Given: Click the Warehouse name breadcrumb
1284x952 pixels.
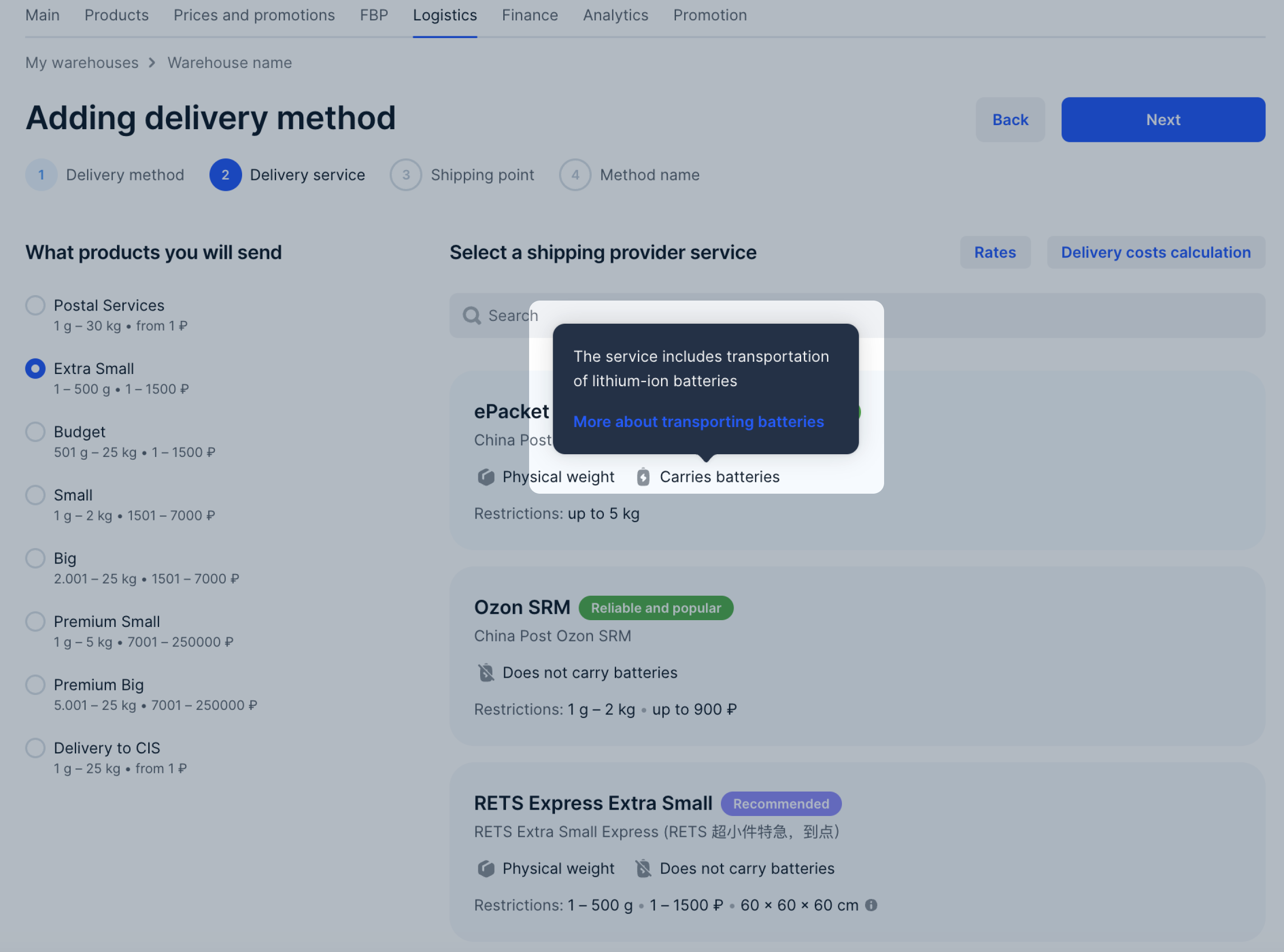Looking at the screenshot, I should [229, 63].
